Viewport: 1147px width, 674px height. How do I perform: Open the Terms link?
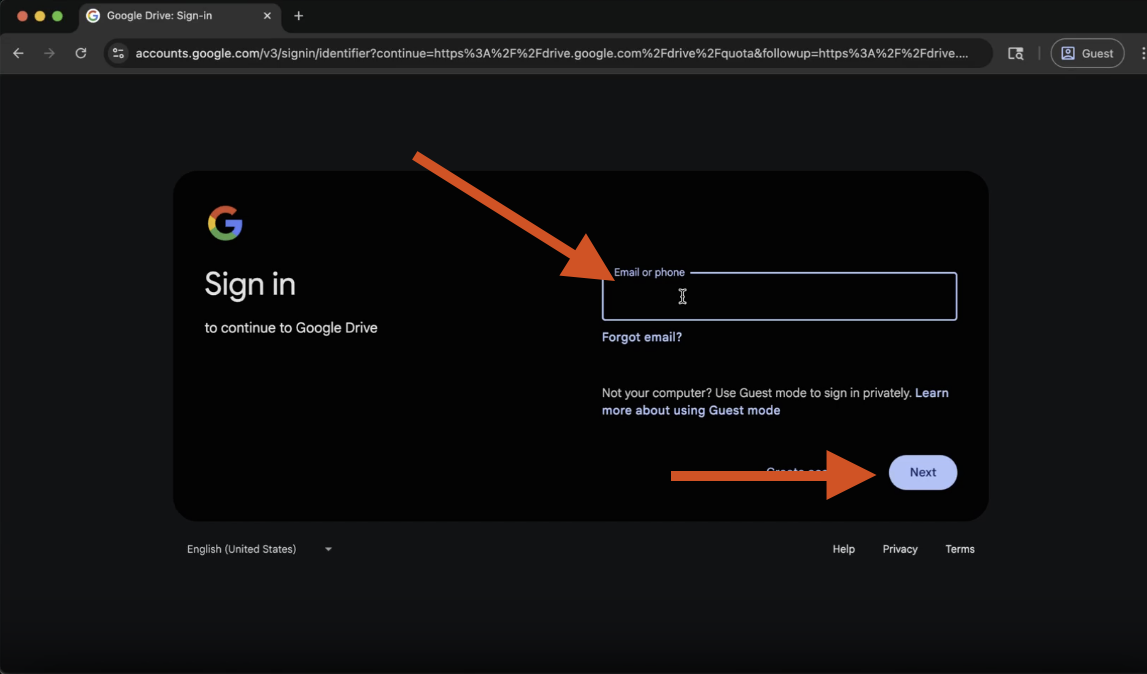tap(960, 549)
